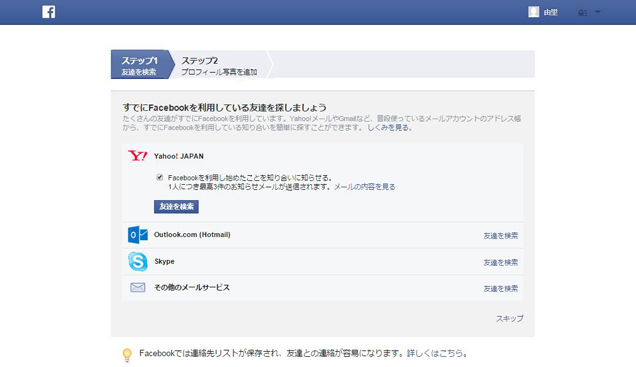The width and height of the screenshot is (636, 367).
Task: Open the profile picture thumbnail for 由里
Action: click(x=534, y=12)
